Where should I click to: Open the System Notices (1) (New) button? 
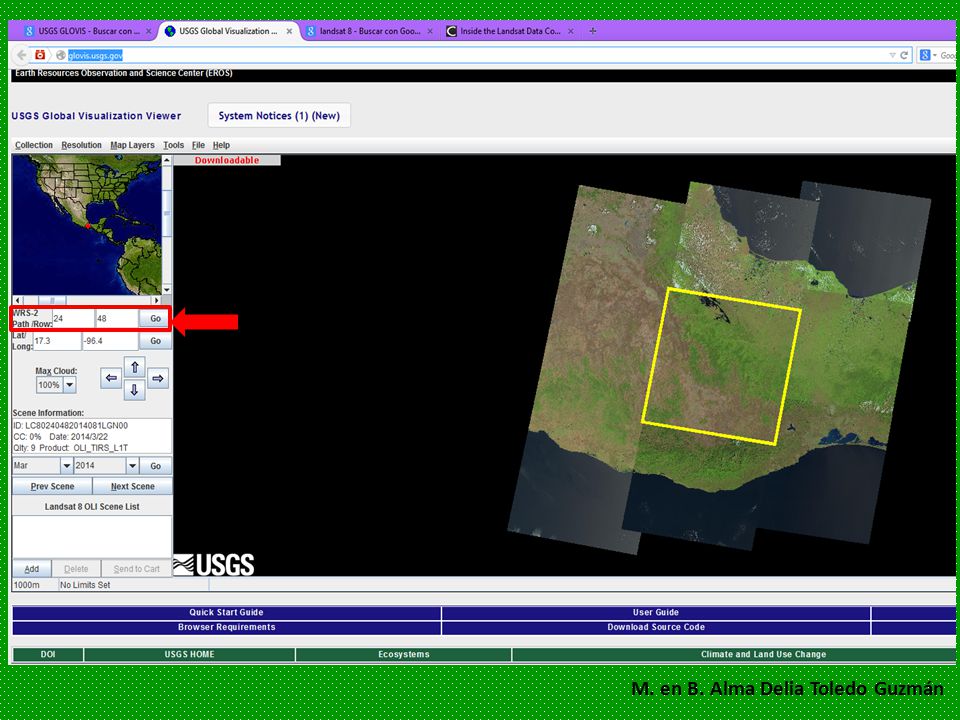tap(279, 116)
